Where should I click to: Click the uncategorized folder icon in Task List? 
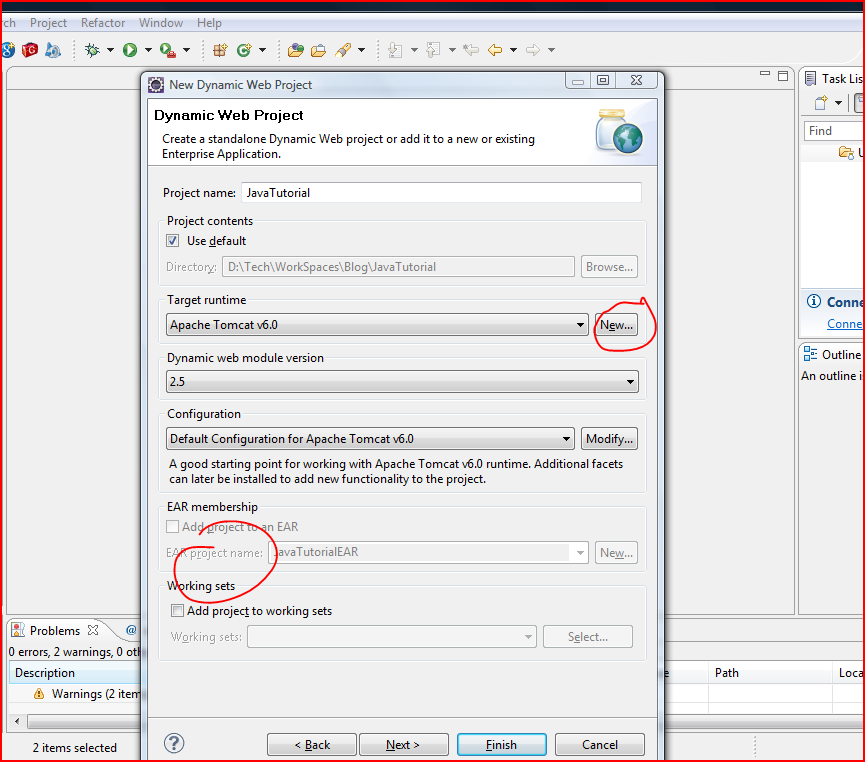846,152
